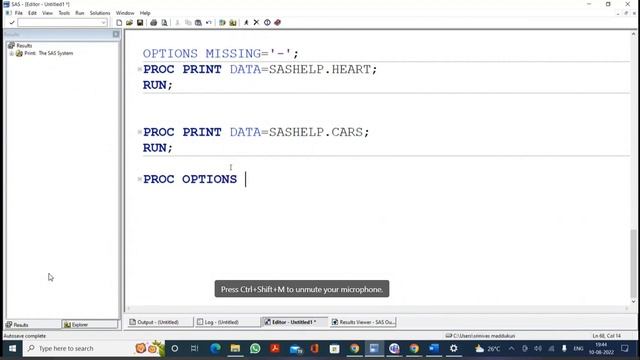Open the Window menu
The height and width of the screenshot is (360, 640).
[x=125, y=13]
